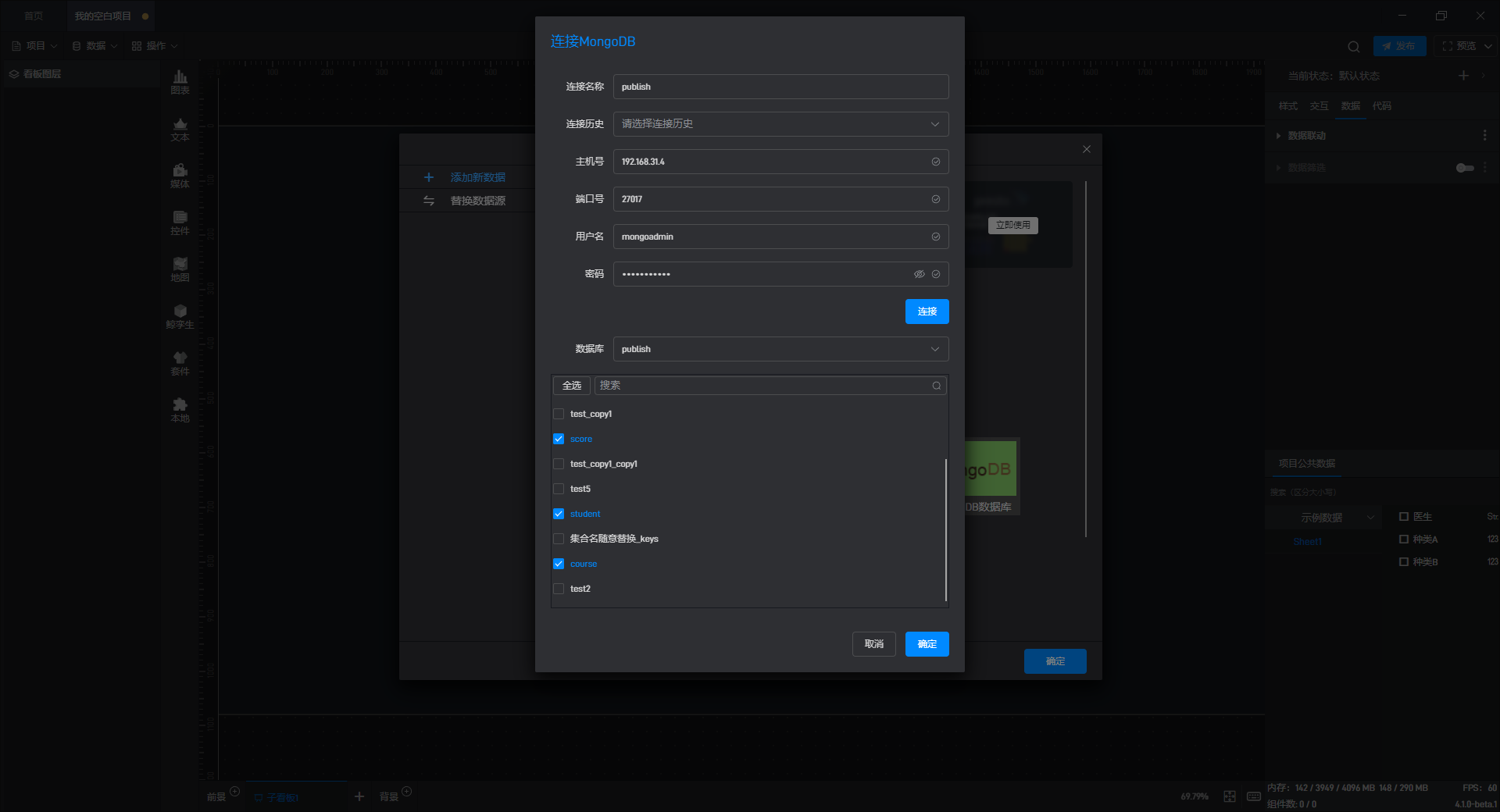
Task: Open the 控件 controls components icon
Action: 180,223
